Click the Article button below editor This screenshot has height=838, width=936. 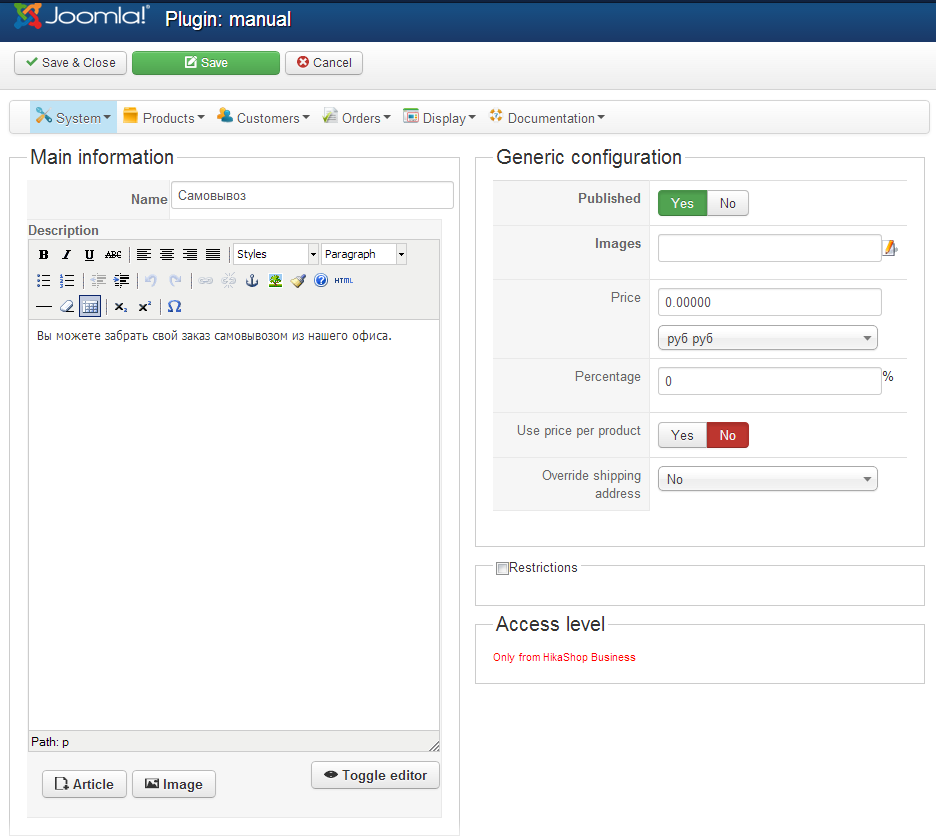tap(84, 784)
